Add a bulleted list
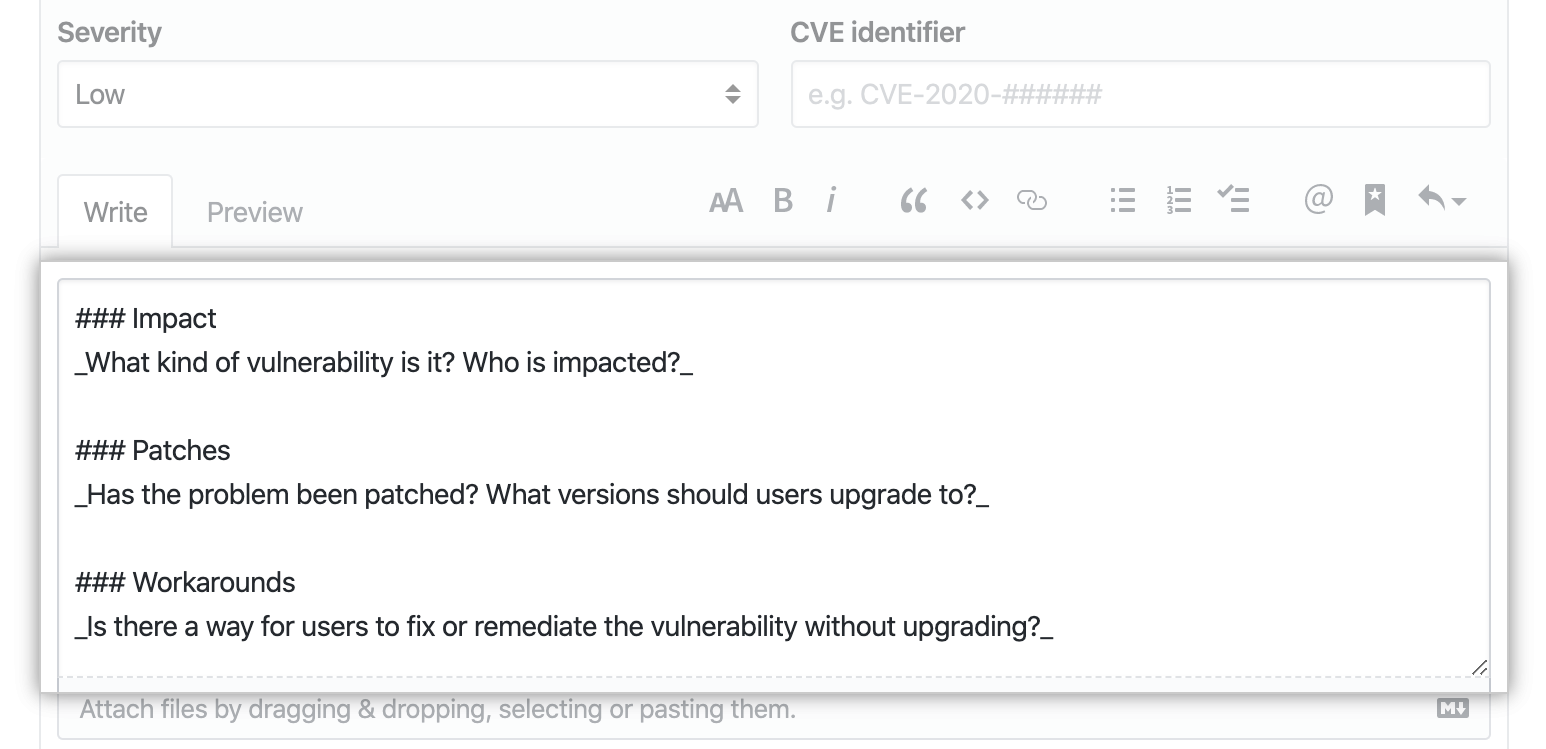The image size is (1546, 749). tap(1122, 200)
